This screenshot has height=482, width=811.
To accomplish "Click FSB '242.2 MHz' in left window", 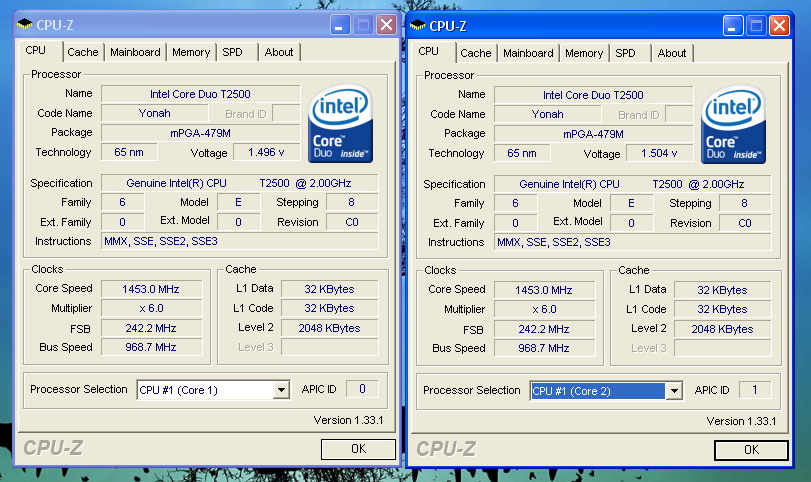I will point(151,328).
